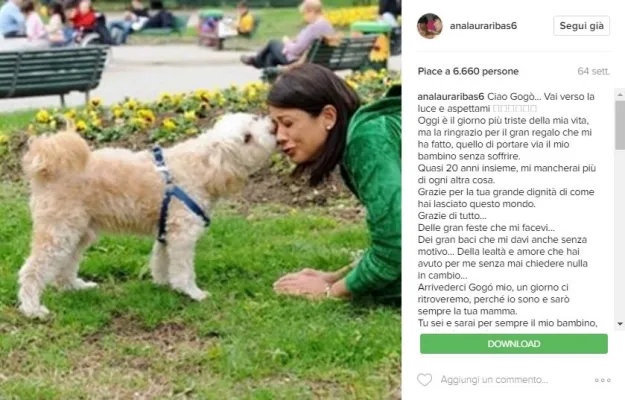Open analaurraribas6 username in header

pos(483,26)
